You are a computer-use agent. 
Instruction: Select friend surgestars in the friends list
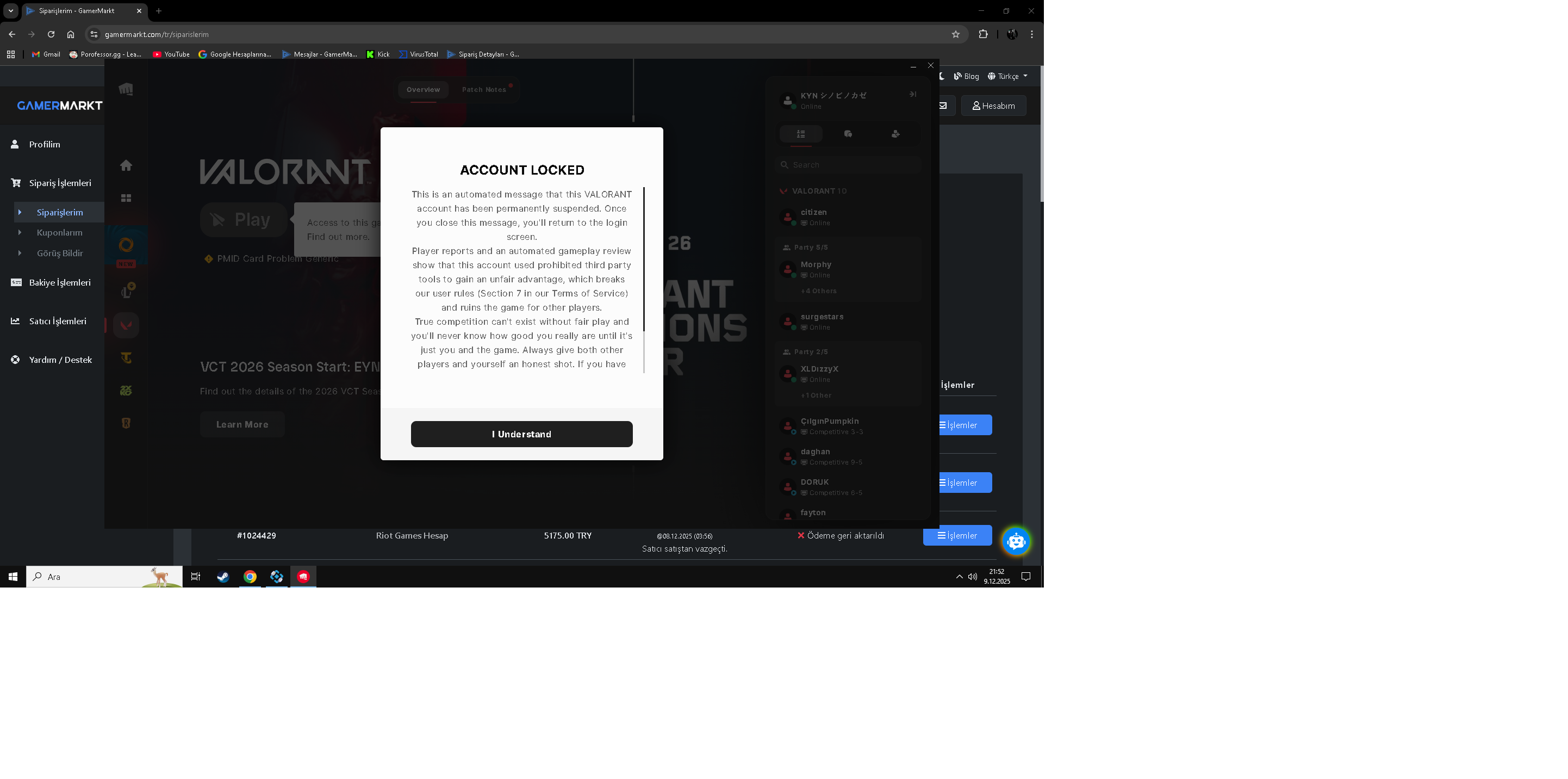(x=849, y=322)
